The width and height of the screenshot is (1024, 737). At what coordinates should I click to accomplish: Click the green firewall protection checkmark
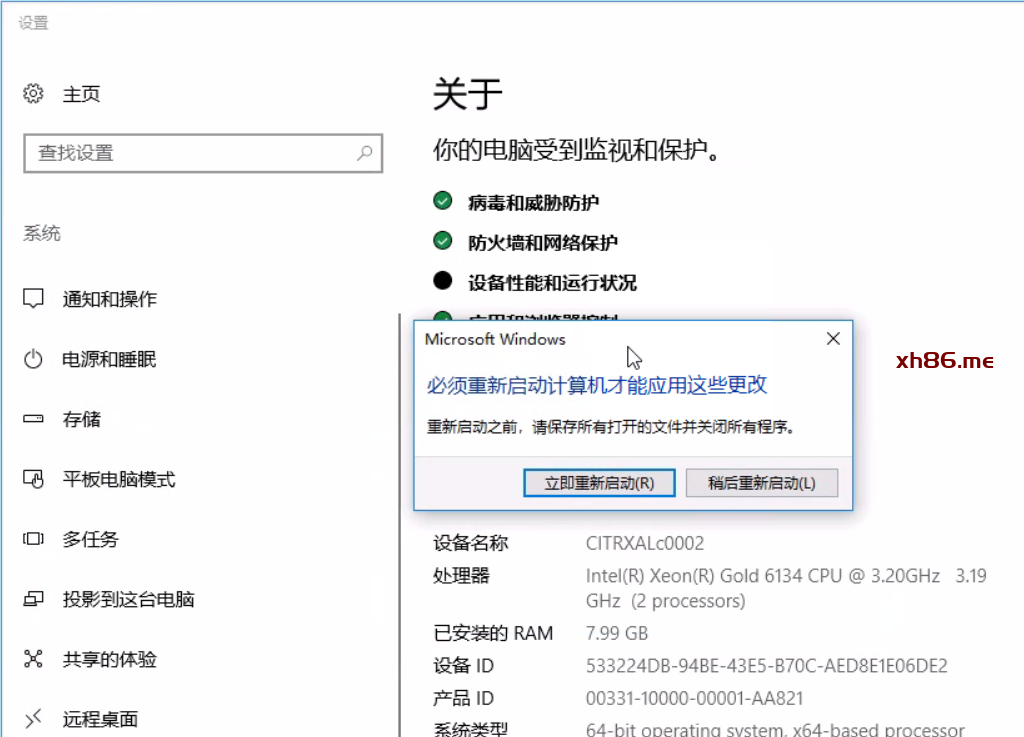click(x=442, y=241)
